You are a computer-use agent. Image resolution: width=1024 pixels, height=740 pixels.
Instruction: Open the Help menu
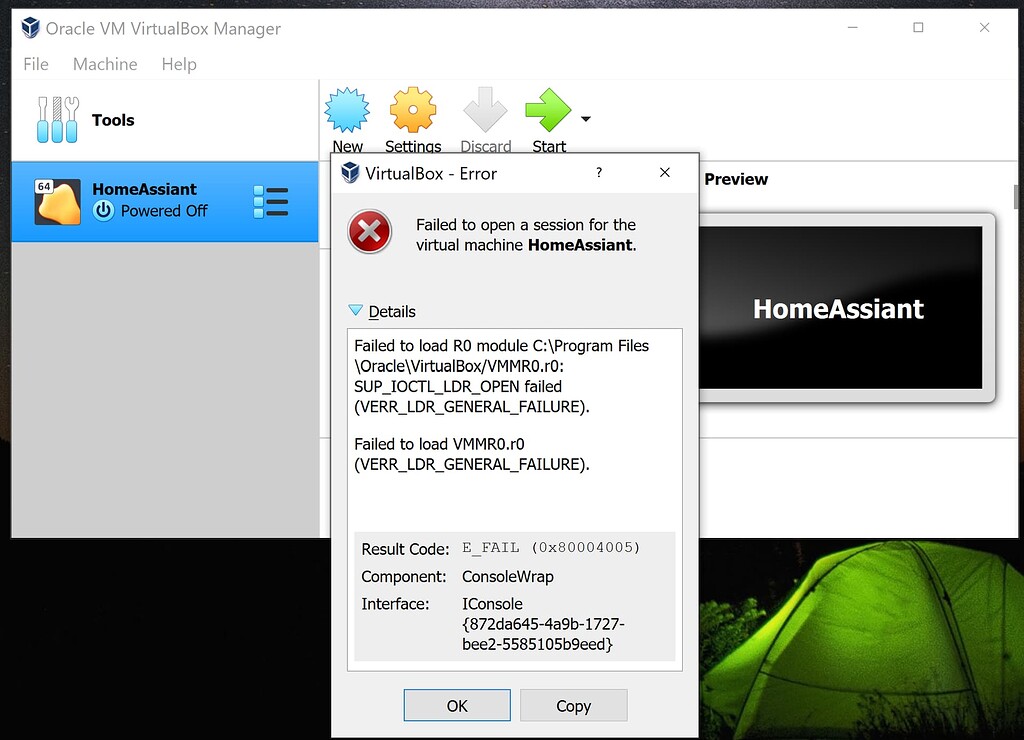pyautogui.click(x=179, y=64)
